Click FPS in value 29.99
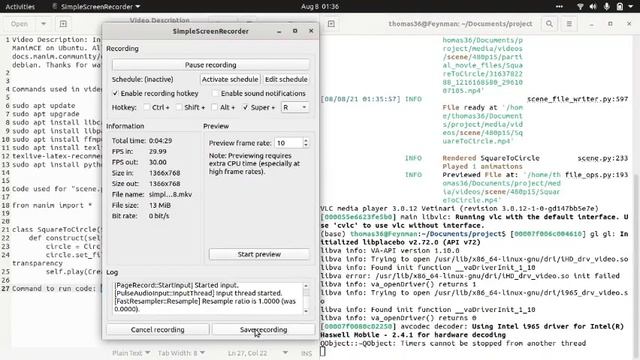 tap(158, 151)
